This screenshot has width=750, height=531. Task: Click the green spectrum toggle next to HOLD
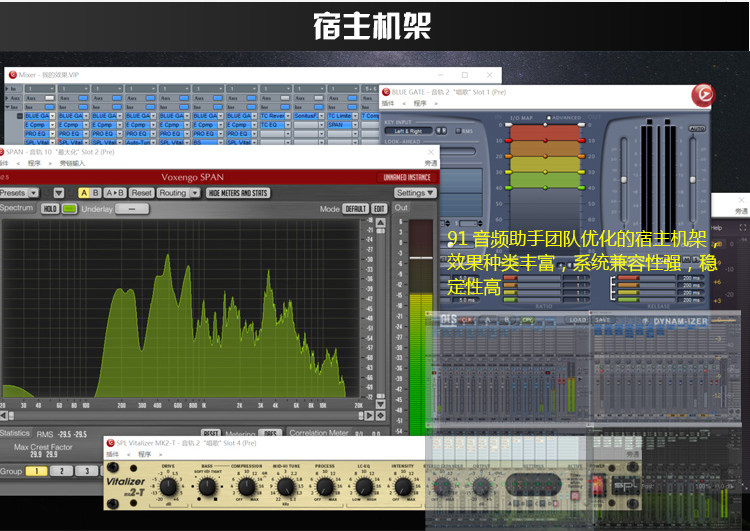pos(69,209)
